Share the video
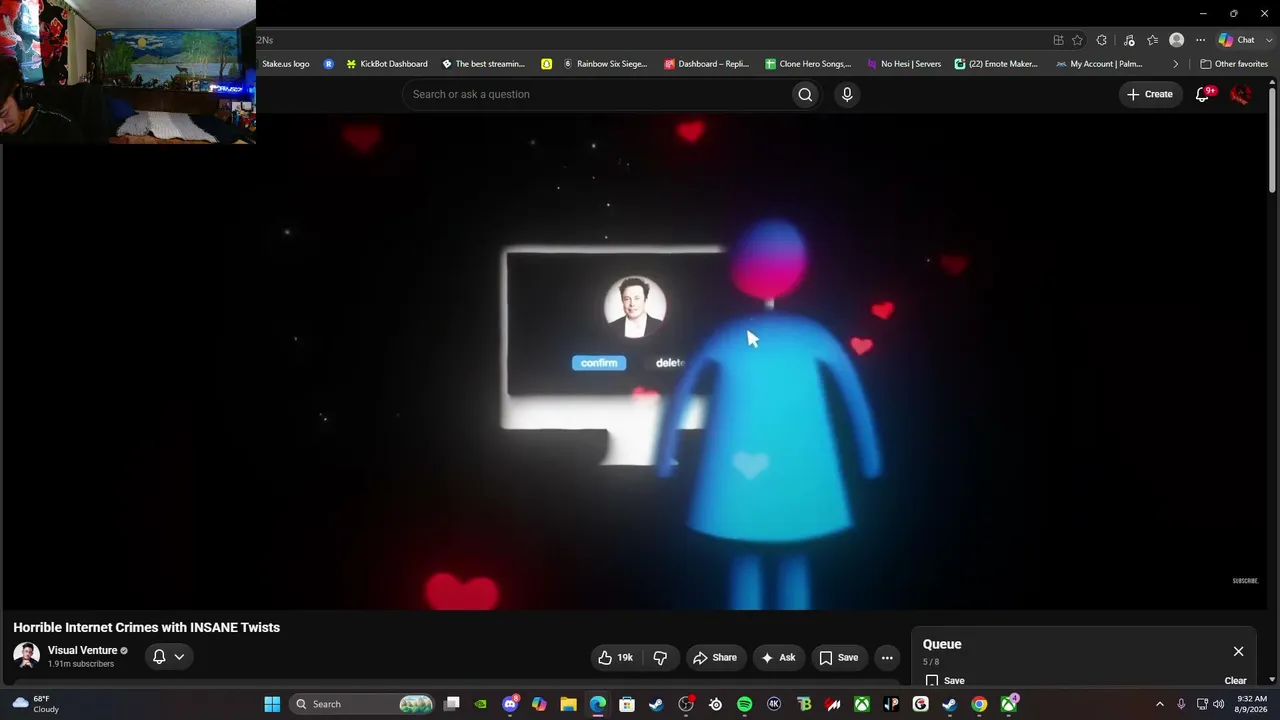The width and height of the screenshot is (1280, 720). (715, 657)
